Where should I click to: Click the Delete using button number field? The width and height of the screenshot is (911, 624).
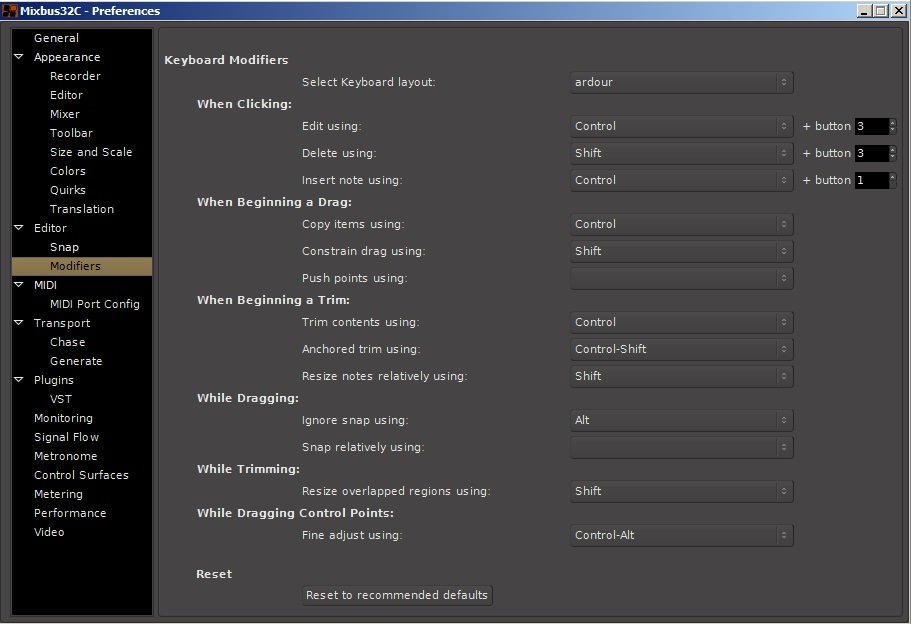tap(871, 153)
